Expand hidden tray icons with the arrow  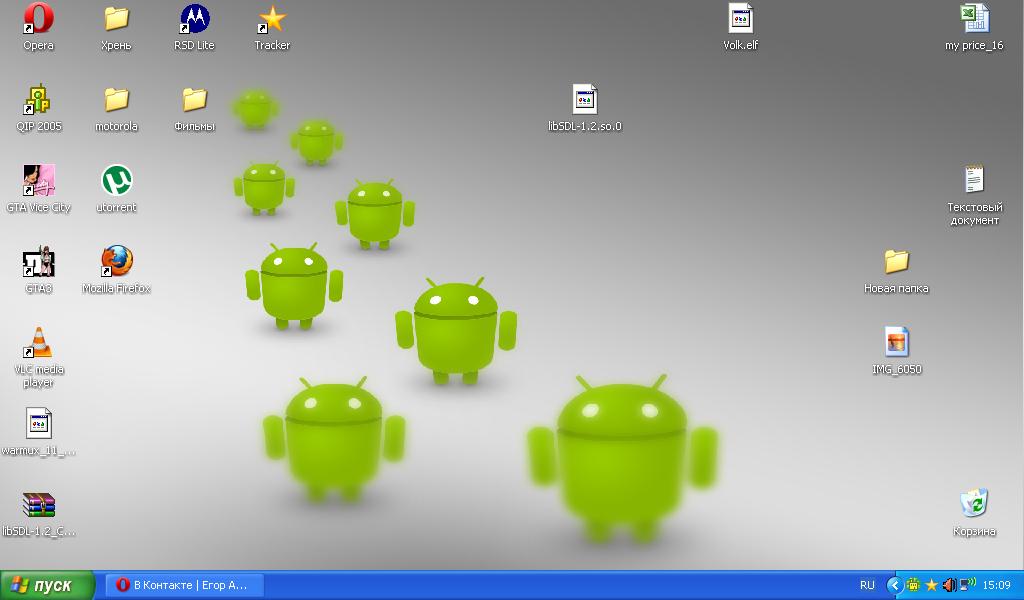pos(895,585)
